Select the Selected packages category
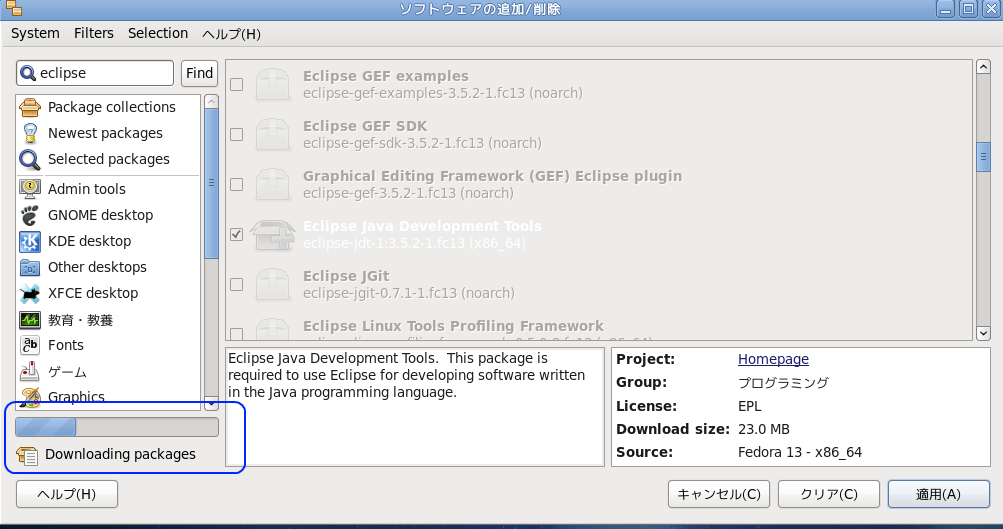 (x=109, y=159)
